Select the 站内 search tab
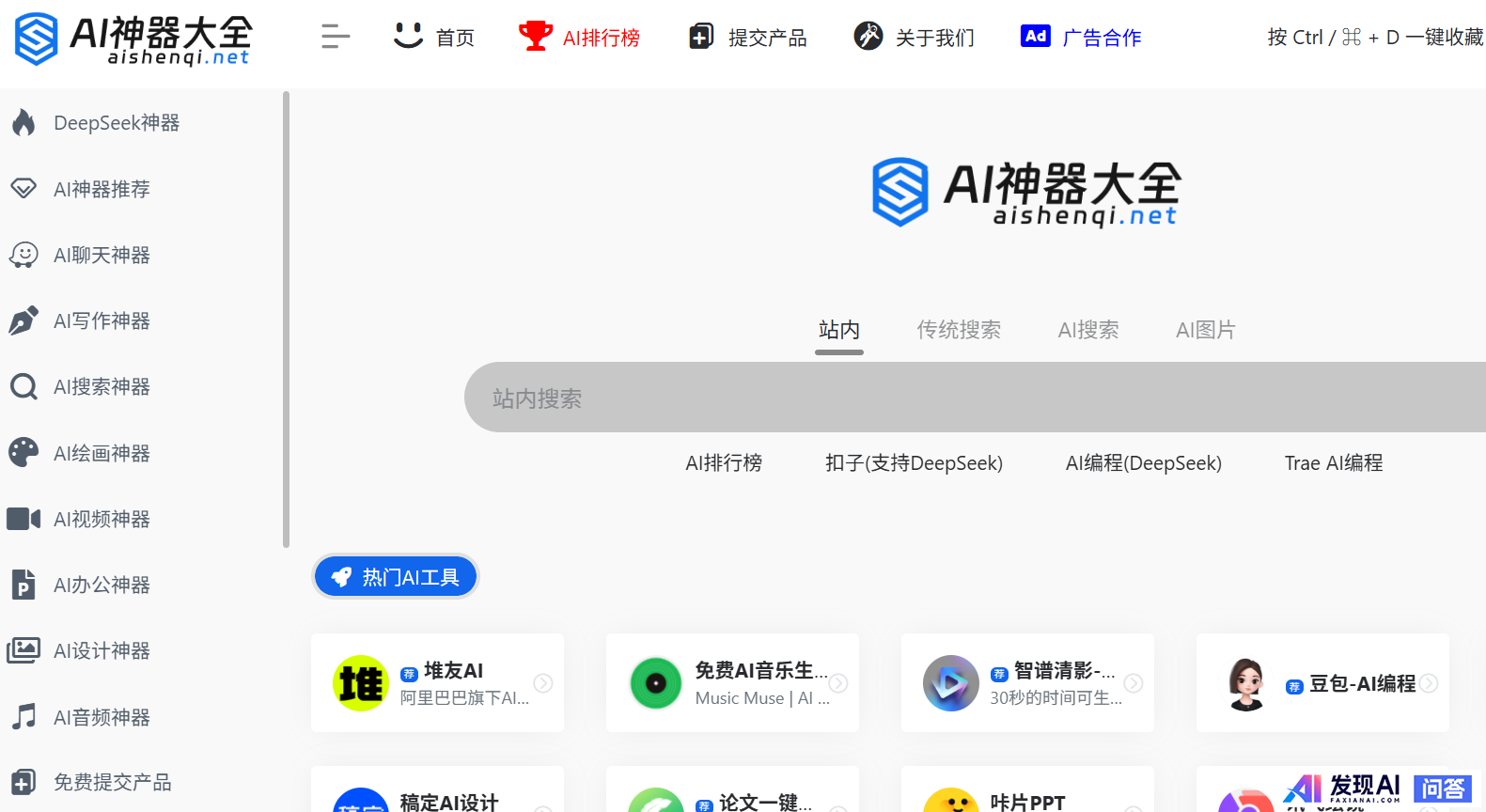The height and width of the screenshot is (812, 1486). coord(839,330)
